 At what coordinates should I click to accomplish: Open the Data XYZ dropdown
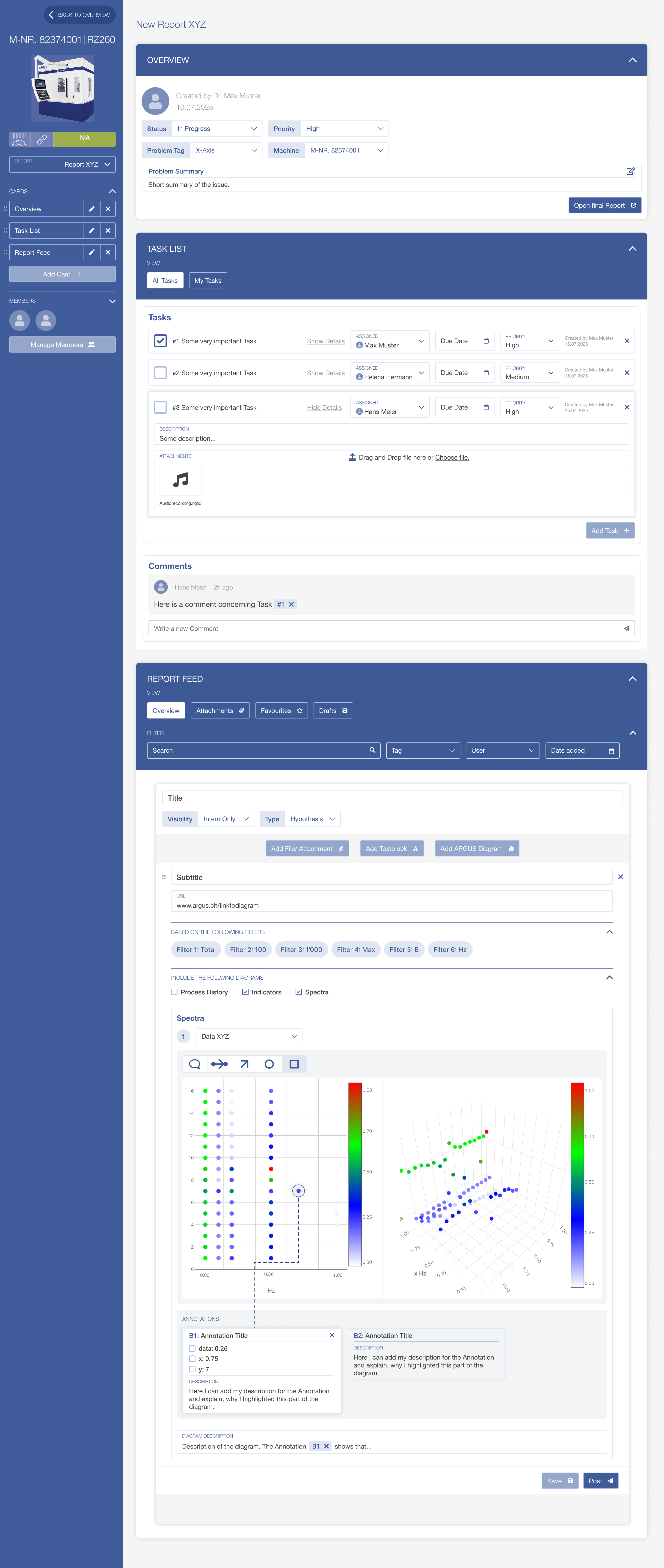coord(249,1037)
